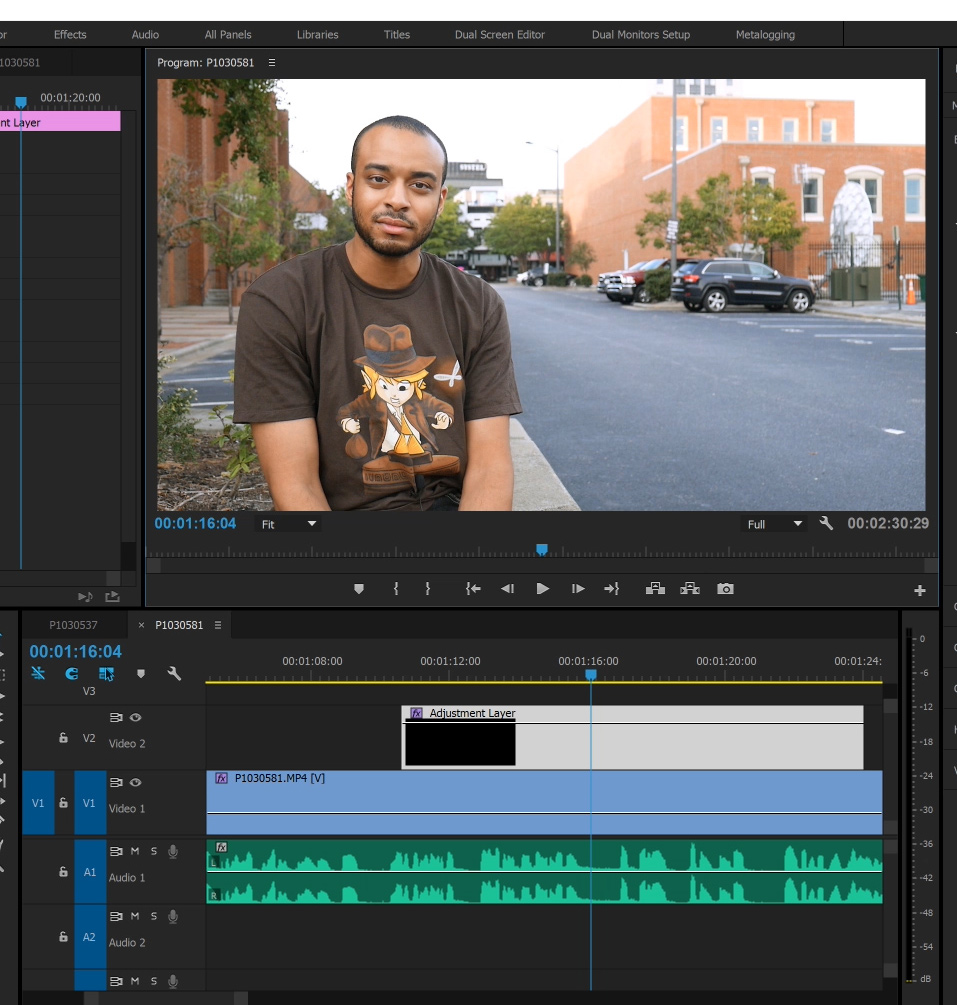Image resolution: width=957 pixels, height=1005 pixels.
Task: Switch to Dual Screen Editor workspace
Action: click(x=500, y=35)
